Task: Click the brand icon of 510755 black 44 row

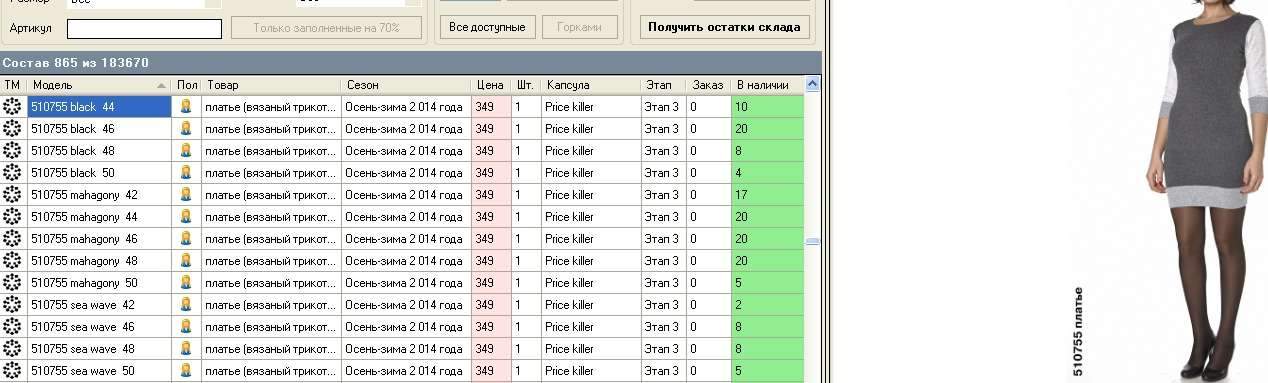Action: (x=12, y=107)
